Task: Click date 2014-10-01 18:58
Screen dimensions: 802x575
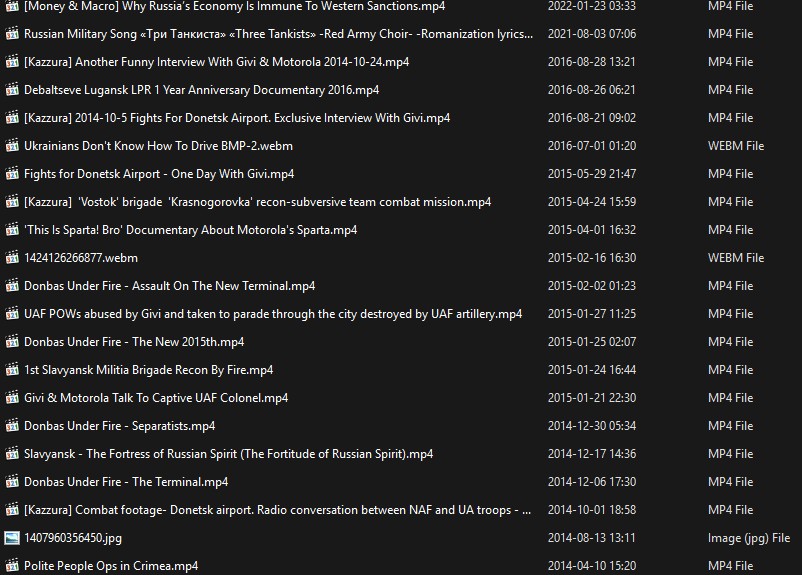Action: [x=592, y=510]
